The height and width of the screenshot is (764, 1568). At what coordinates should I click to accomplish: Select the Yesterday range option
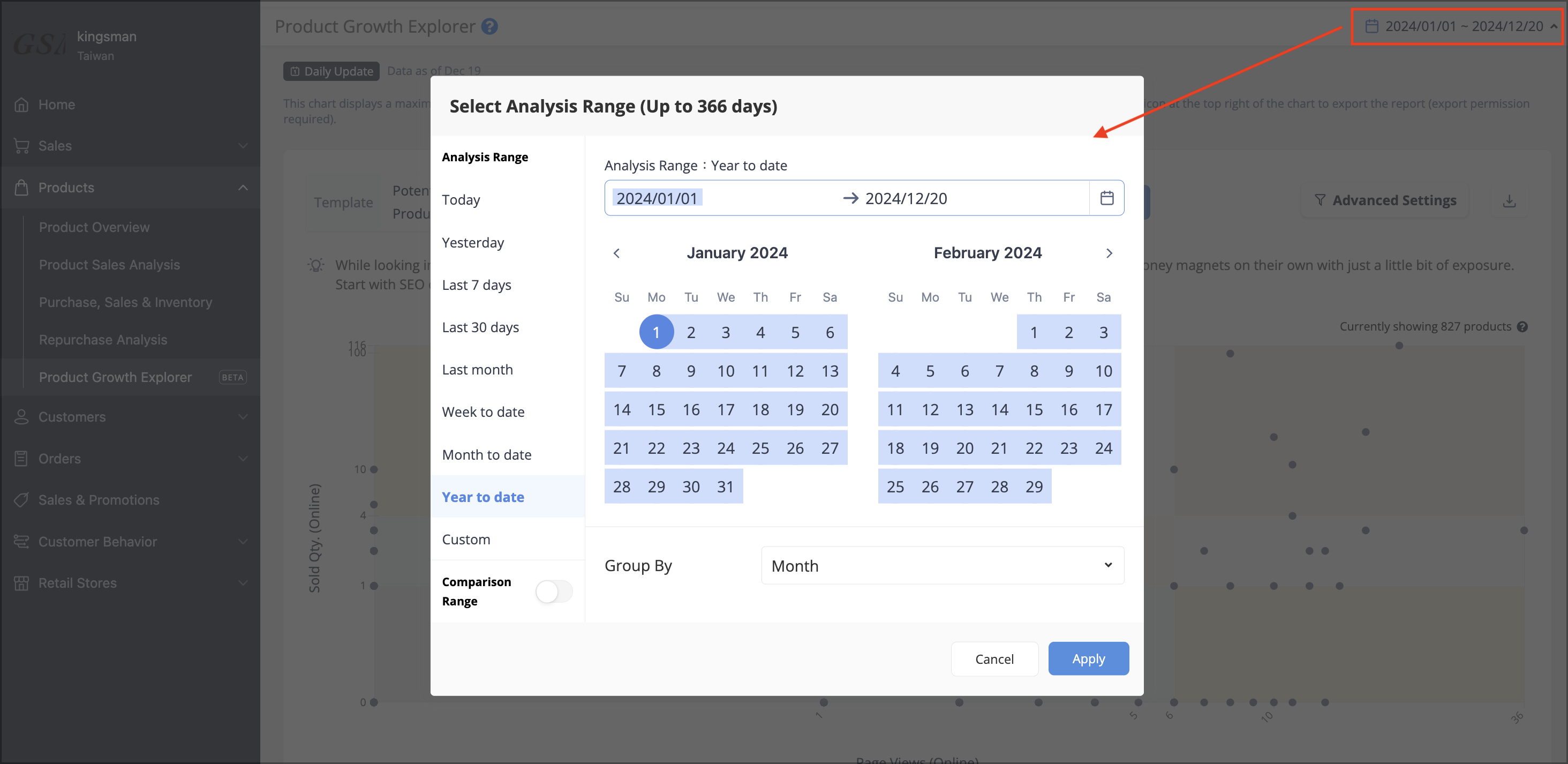tap(507, 242)
